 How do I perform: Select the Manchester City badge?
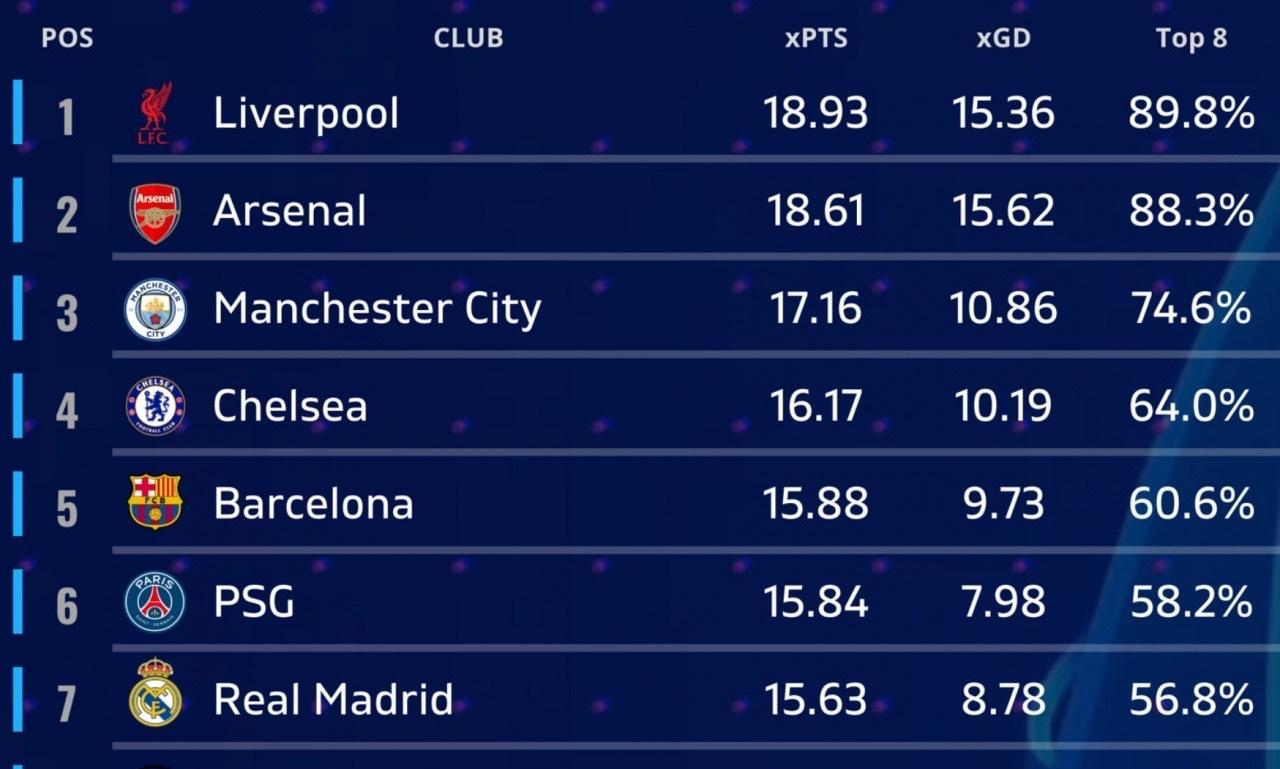155,310
